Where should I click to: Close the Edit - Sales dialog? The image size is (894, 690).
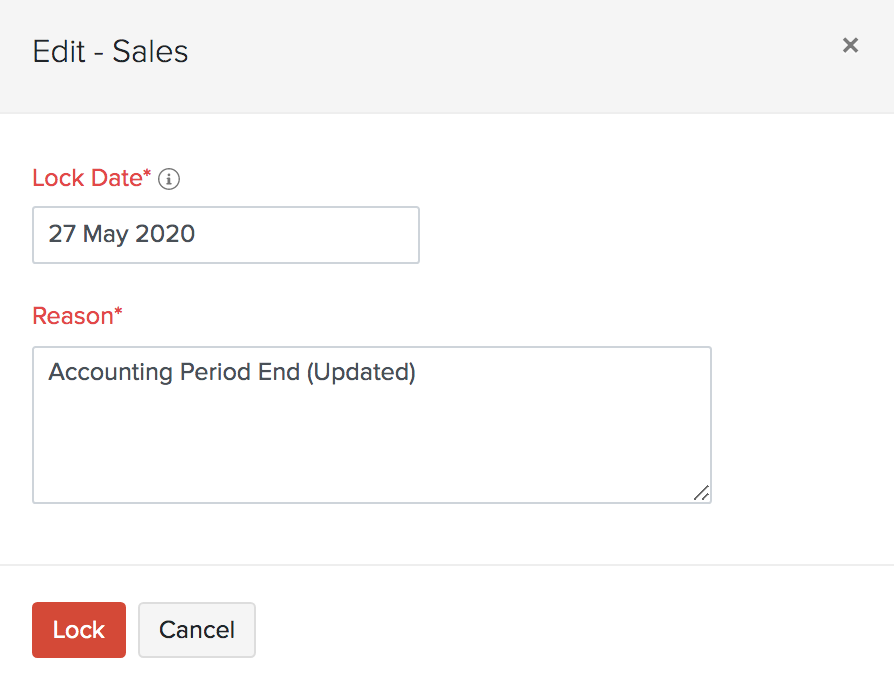tap(850, 45)
